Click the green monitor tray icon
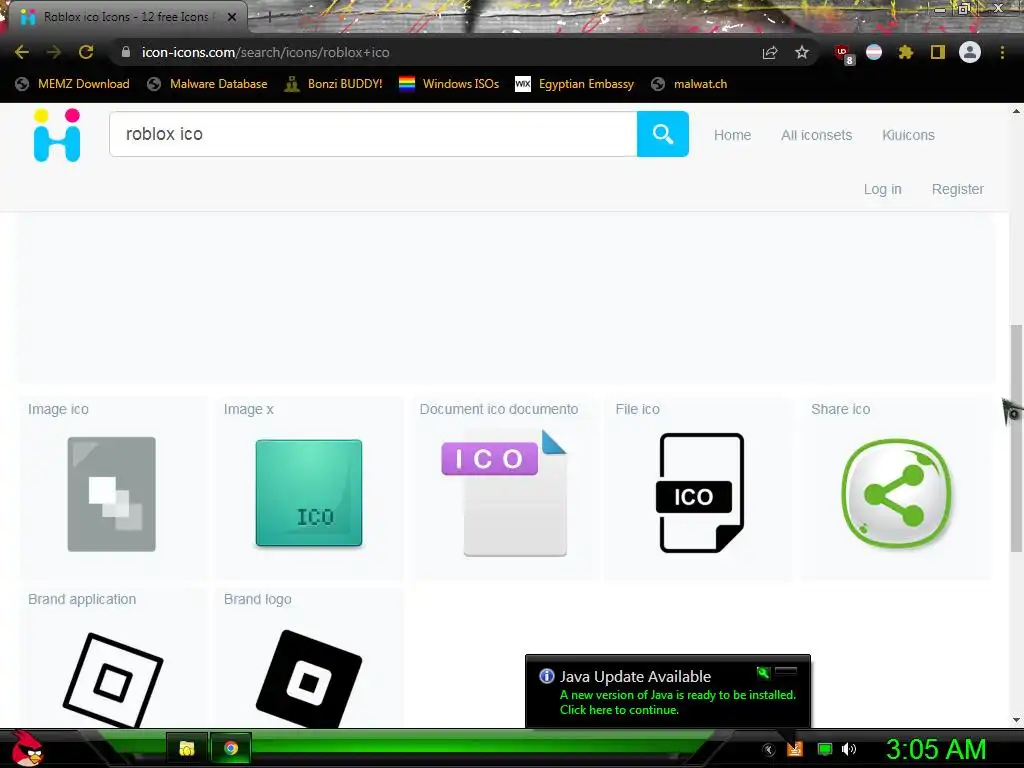The width and height of the screenshot is (1024, 768). 825,749
